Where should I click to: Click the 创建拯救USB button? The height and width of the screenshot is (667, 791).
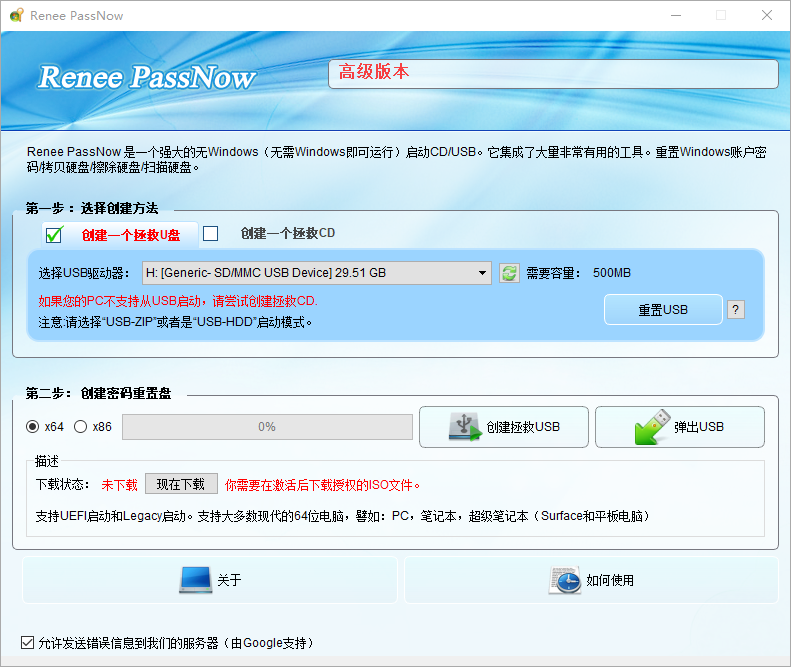point(504,427)
